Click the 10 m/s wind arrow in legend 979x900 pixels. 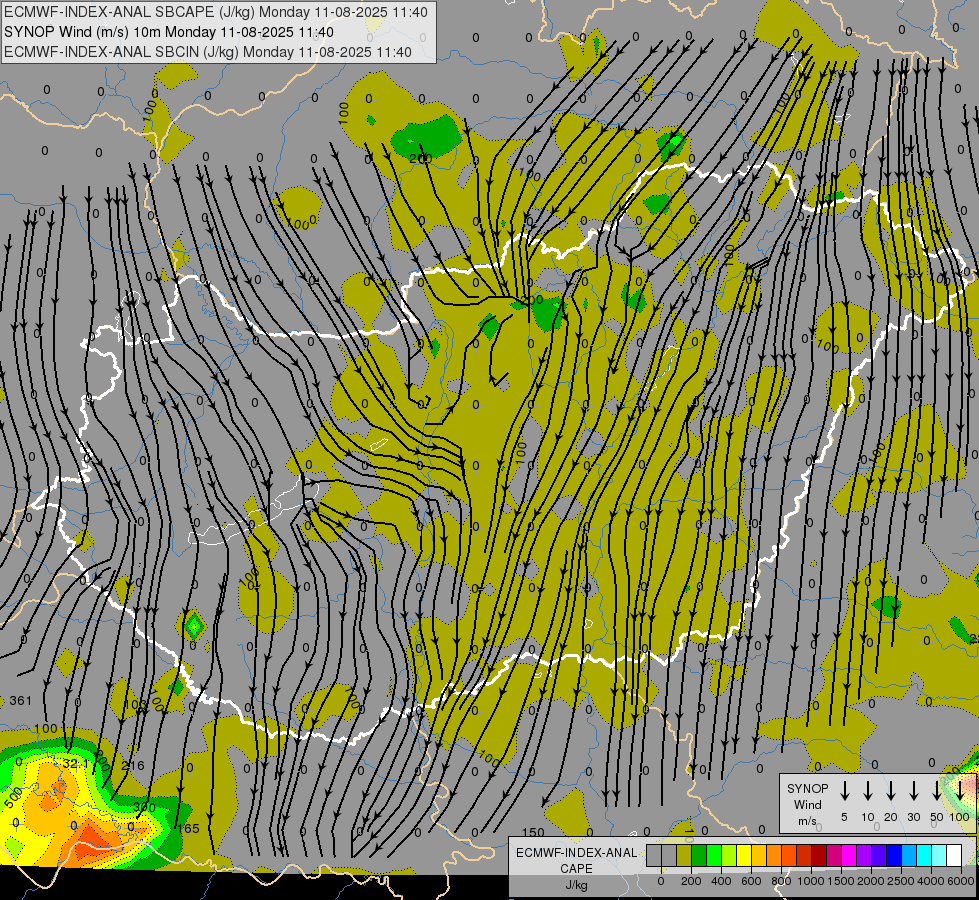point(868,791)
